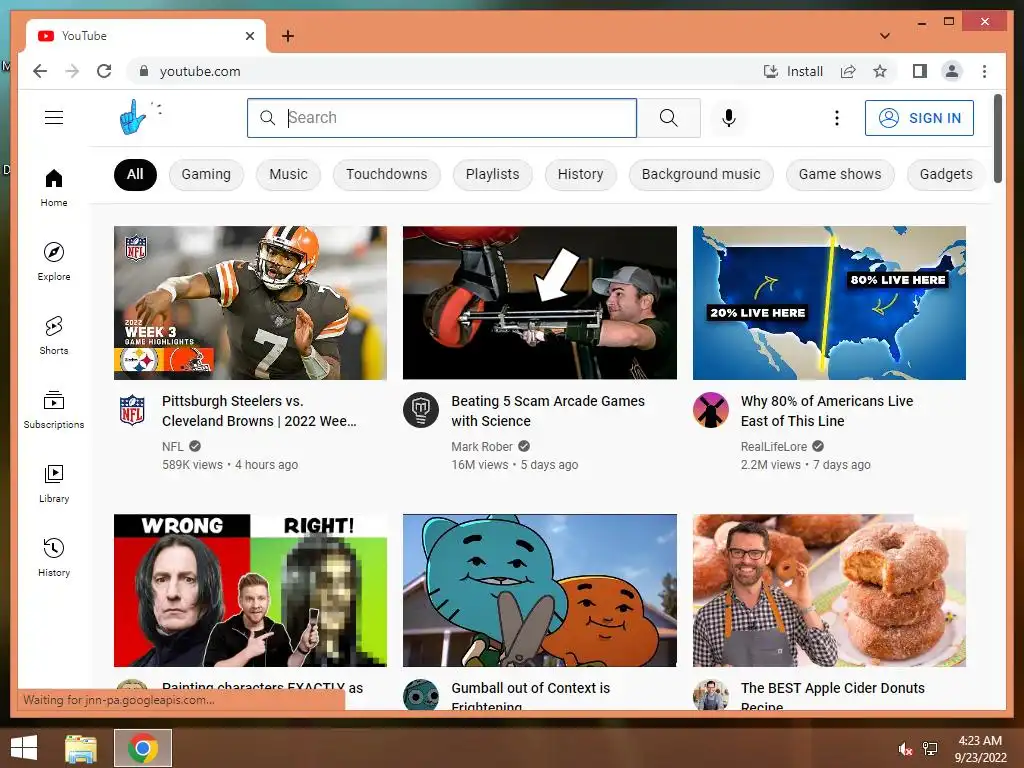The image size is (1024, 768).
Task: Open Explore in the sidebar
Action: click(54, 262)
